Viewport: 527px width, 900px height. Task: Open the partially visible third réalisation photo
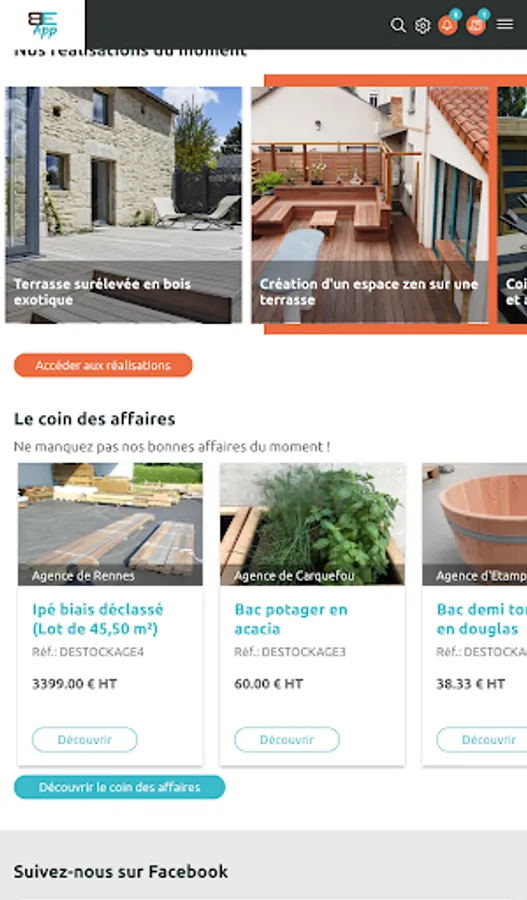click(x=513, y=205)
